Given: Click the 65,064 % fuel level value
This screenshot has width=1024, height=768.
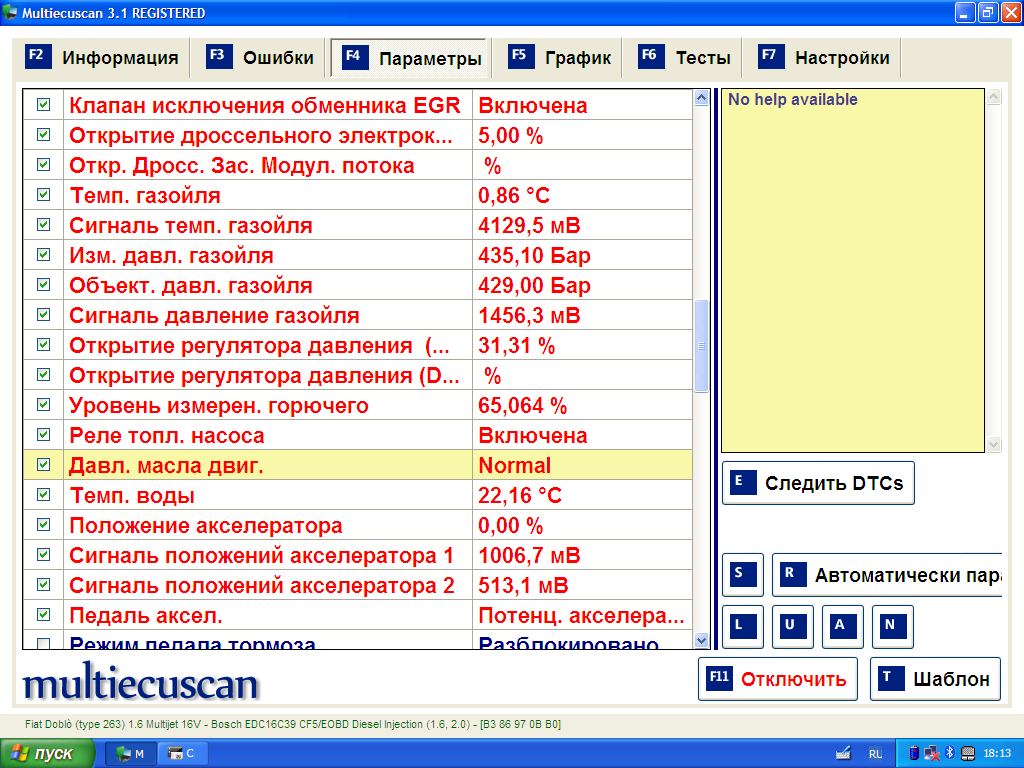Looking at the screenshot, I should click(x=522, y=406).
